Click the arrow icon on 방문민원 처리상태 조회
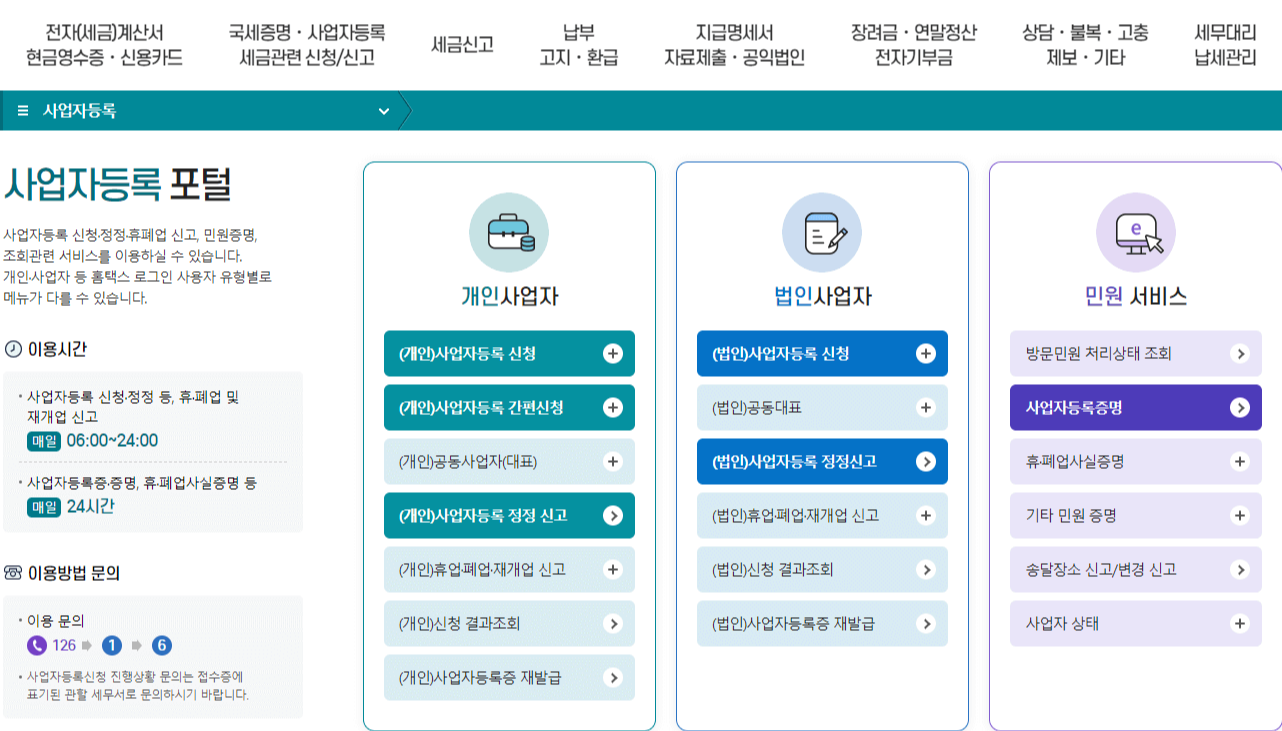The image size is (1282, 731). (x=1240, y=354)
